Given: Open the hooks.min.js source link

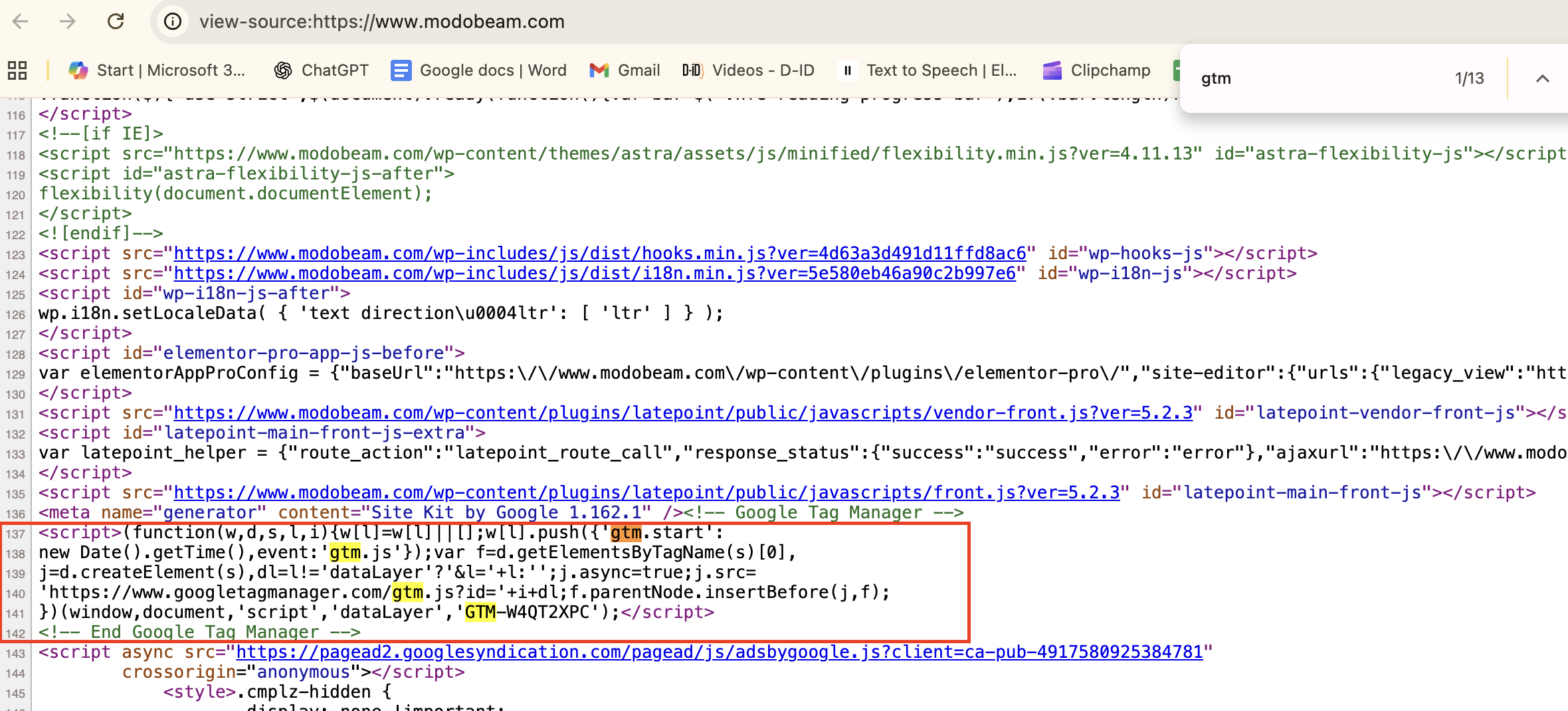Looking at the screenshot, I should [598, 253].
